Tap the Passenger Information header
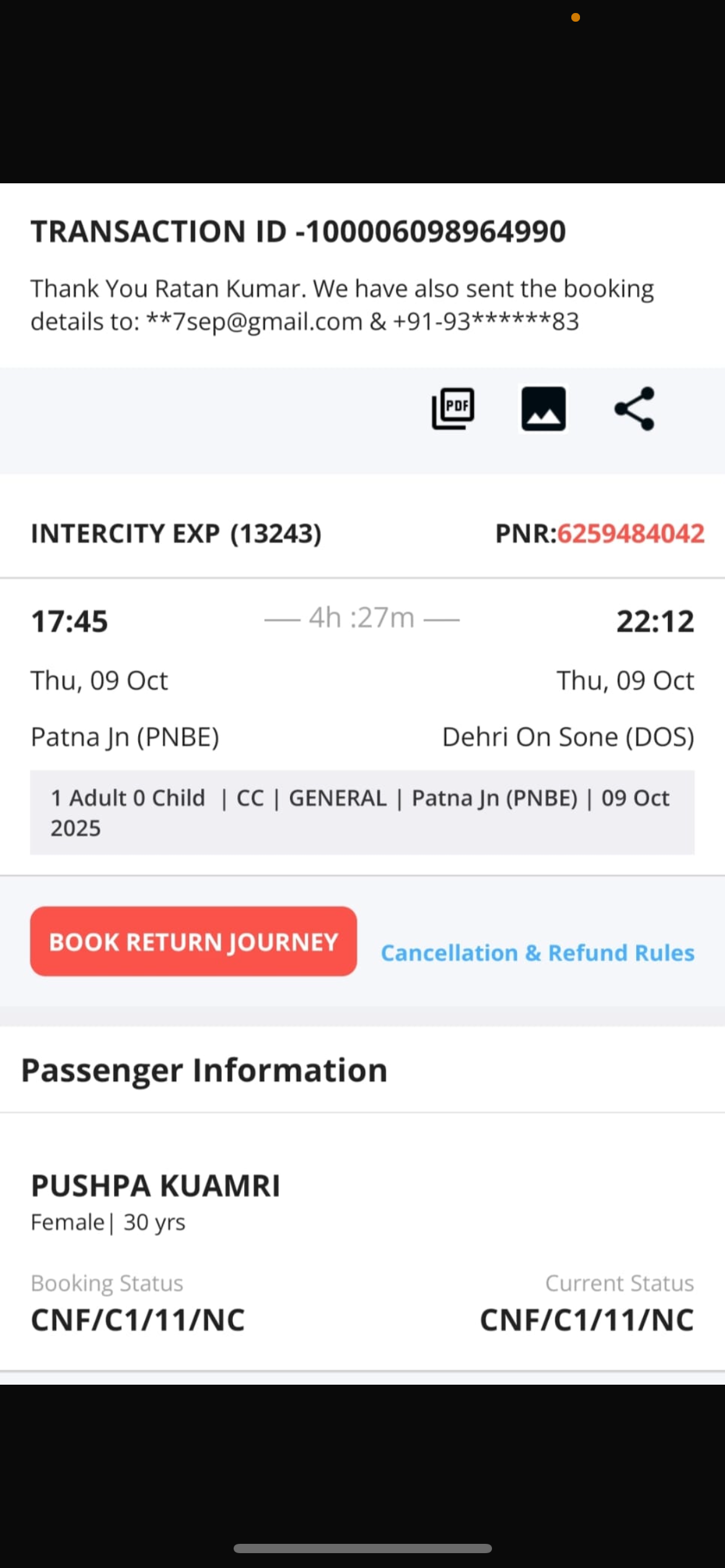725x1568 pixels. 204,1070
